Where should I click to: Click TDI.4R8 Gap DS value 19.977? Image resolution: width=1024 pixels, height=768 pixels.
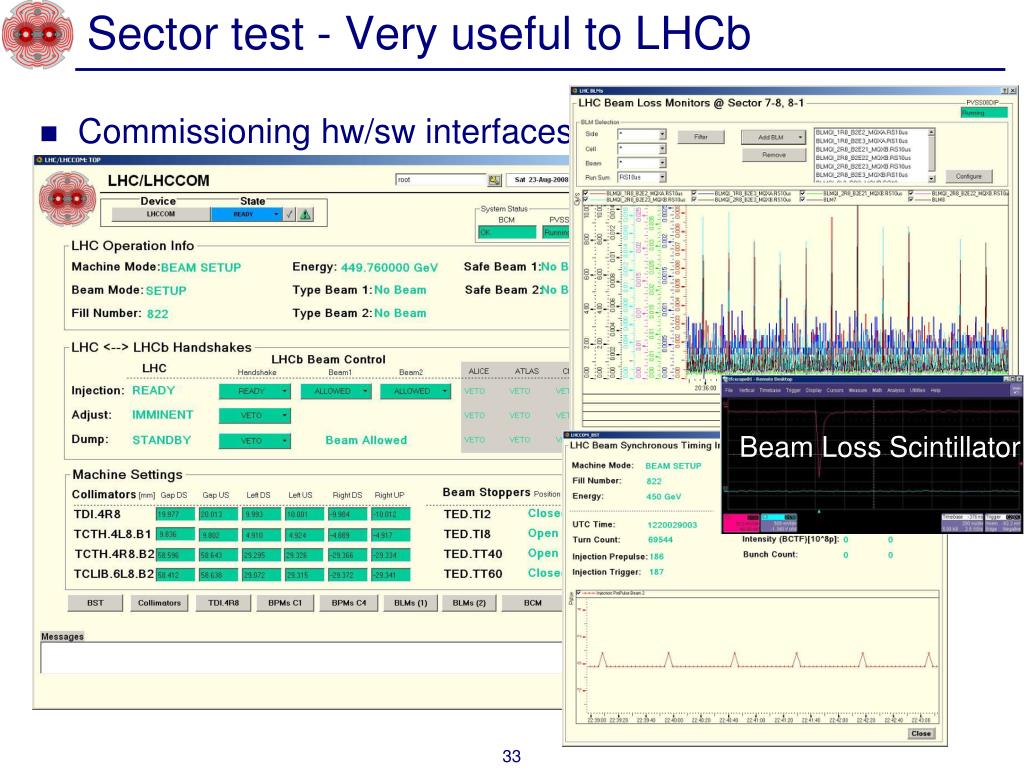click(175, 515)
